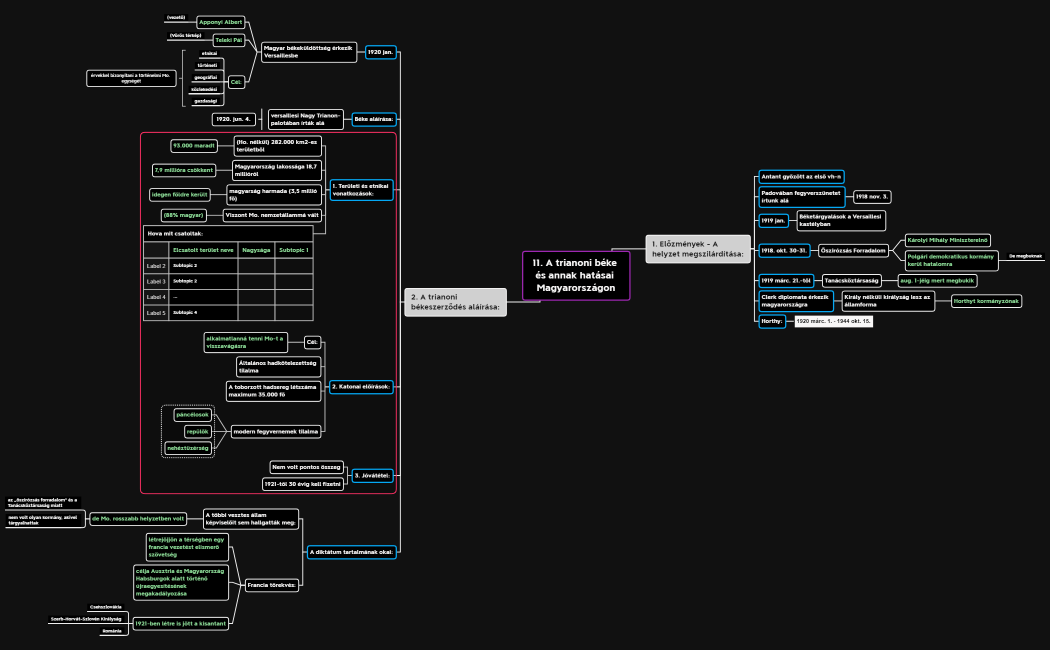Viewport: 1050px width, 650px height.
Task: Click the '93.000 maradt' green node
Action: (x=194, y=146)
